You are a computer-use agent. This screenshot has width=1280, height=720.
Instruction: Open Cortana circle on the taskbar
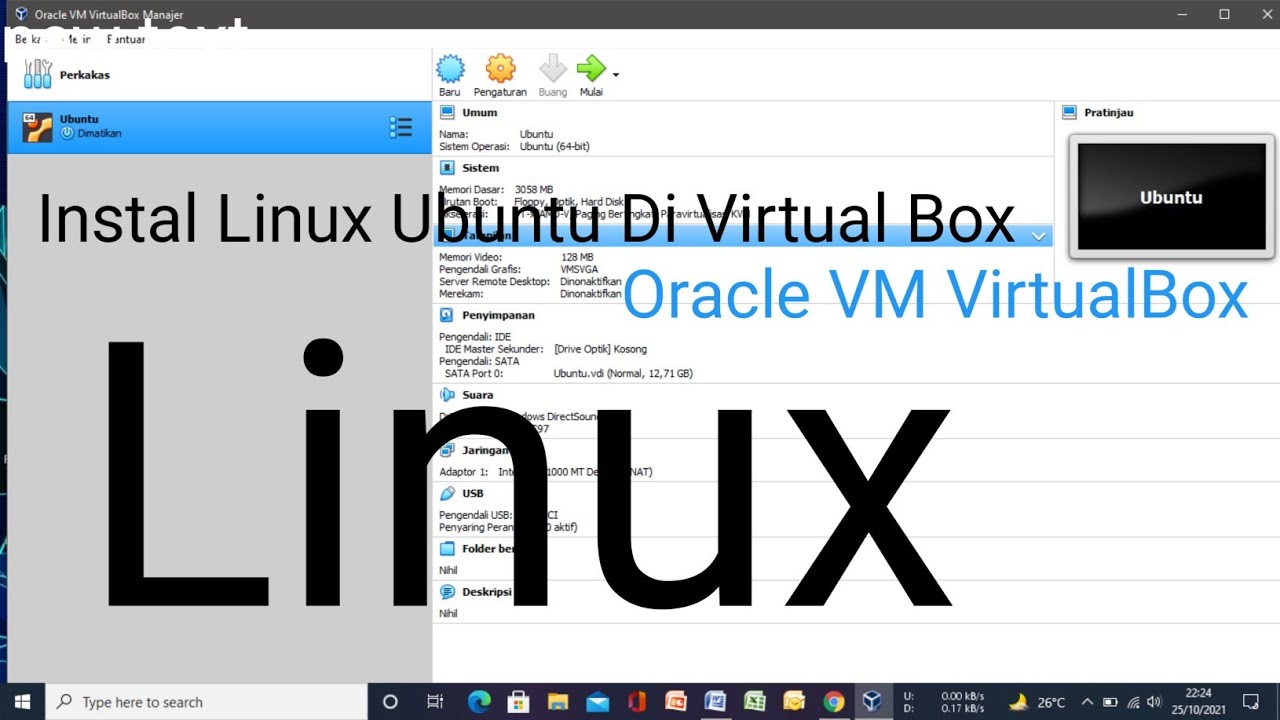(390, 702)
